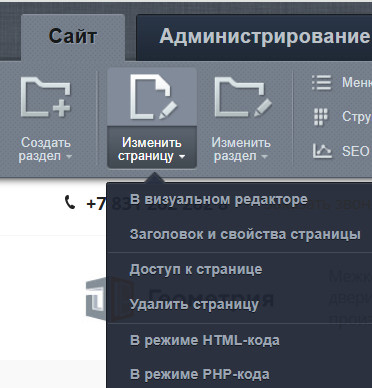
Task: Switch to the Сайт tab
Action: point(73,37)
